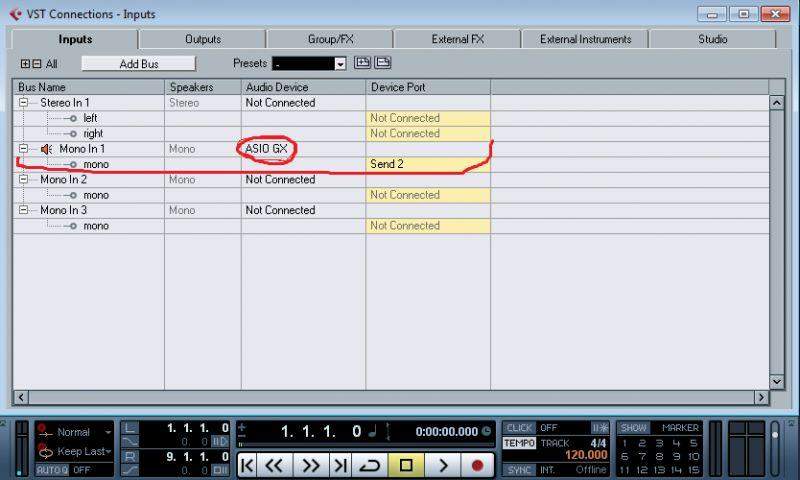Screen dimensions: 800x480
Task: Toggle the post-roll button by right locator
Action: 220,470
